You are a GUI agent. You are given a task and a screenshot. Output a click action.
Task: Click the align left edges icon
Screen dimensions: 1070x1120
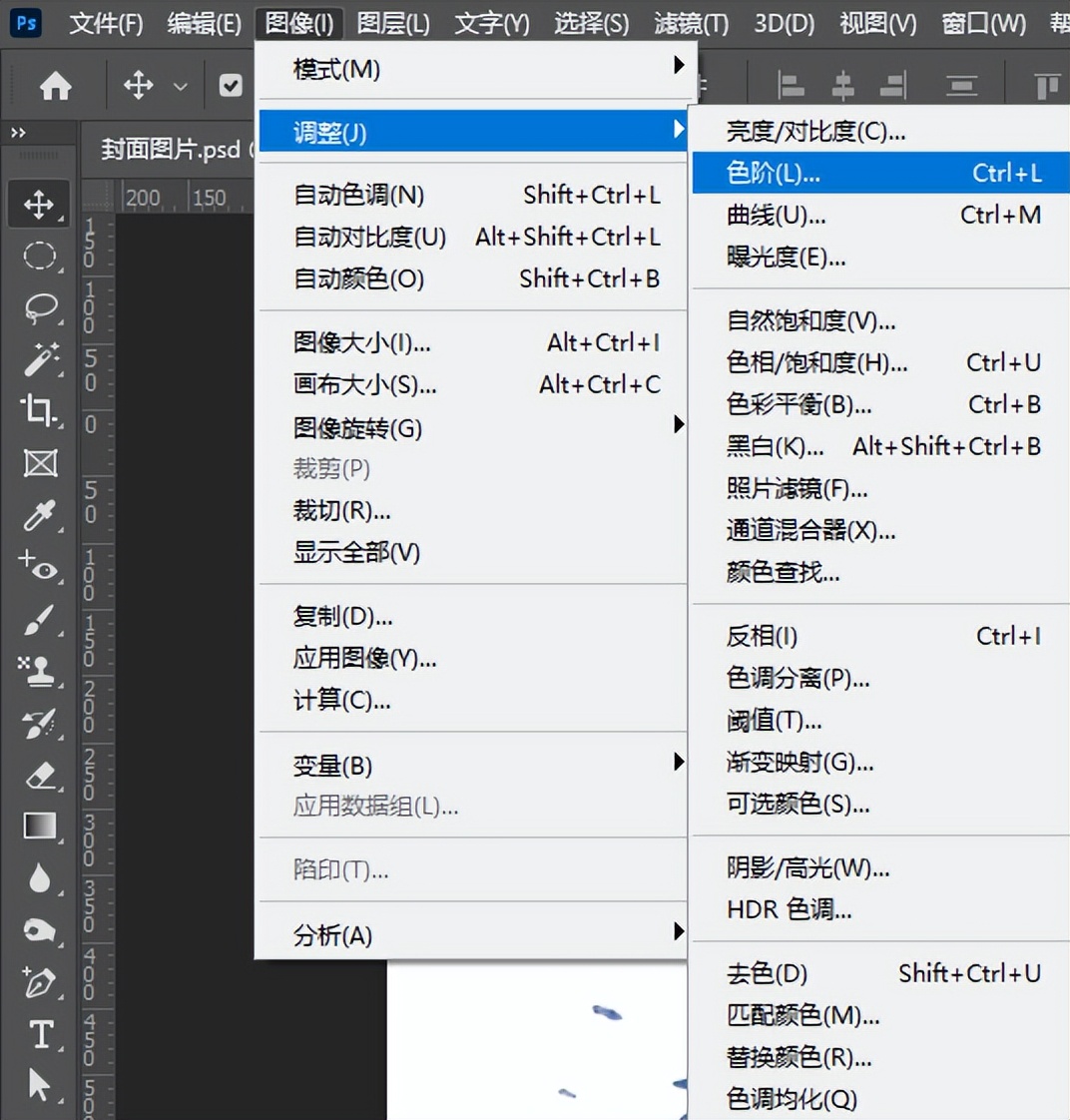[791, 87]
